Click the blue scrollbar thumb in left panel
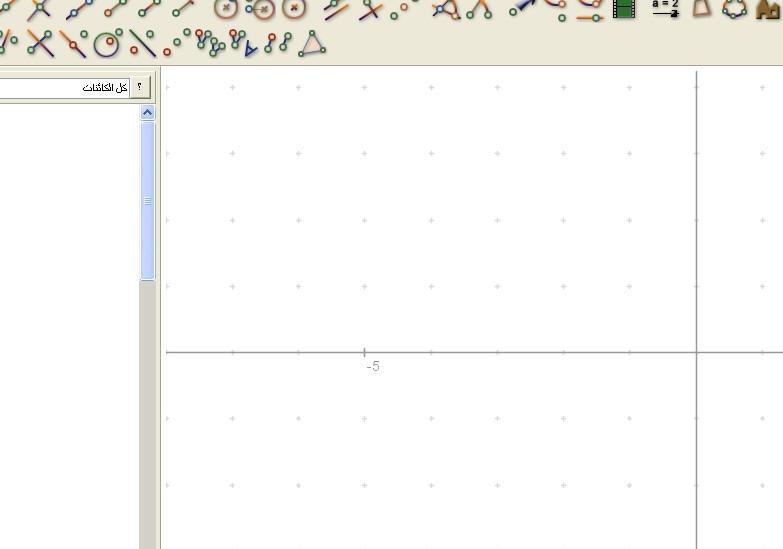 147,201
